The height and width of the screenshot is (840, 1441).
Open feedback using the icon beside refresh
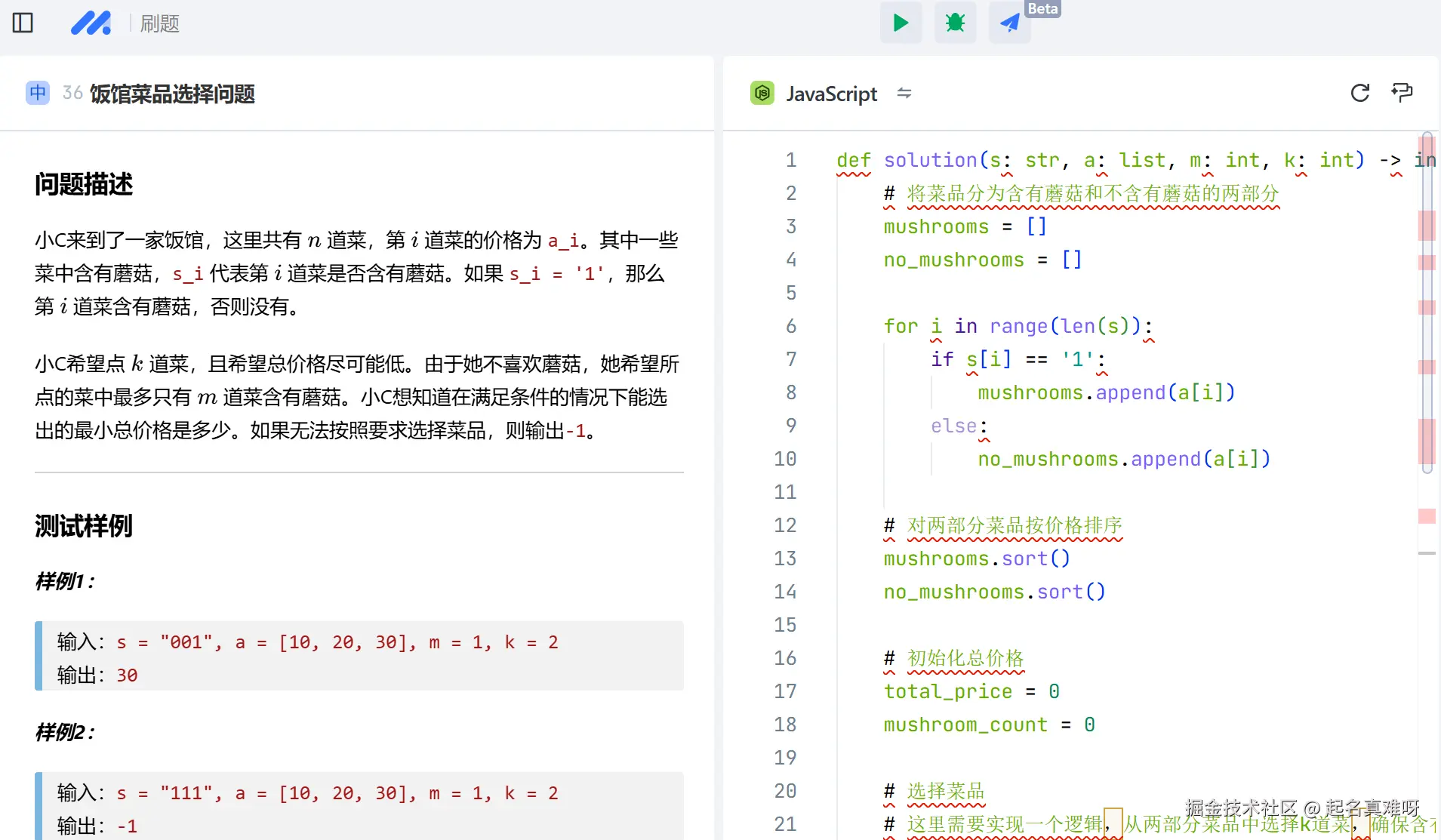(x=1403, y=92)
